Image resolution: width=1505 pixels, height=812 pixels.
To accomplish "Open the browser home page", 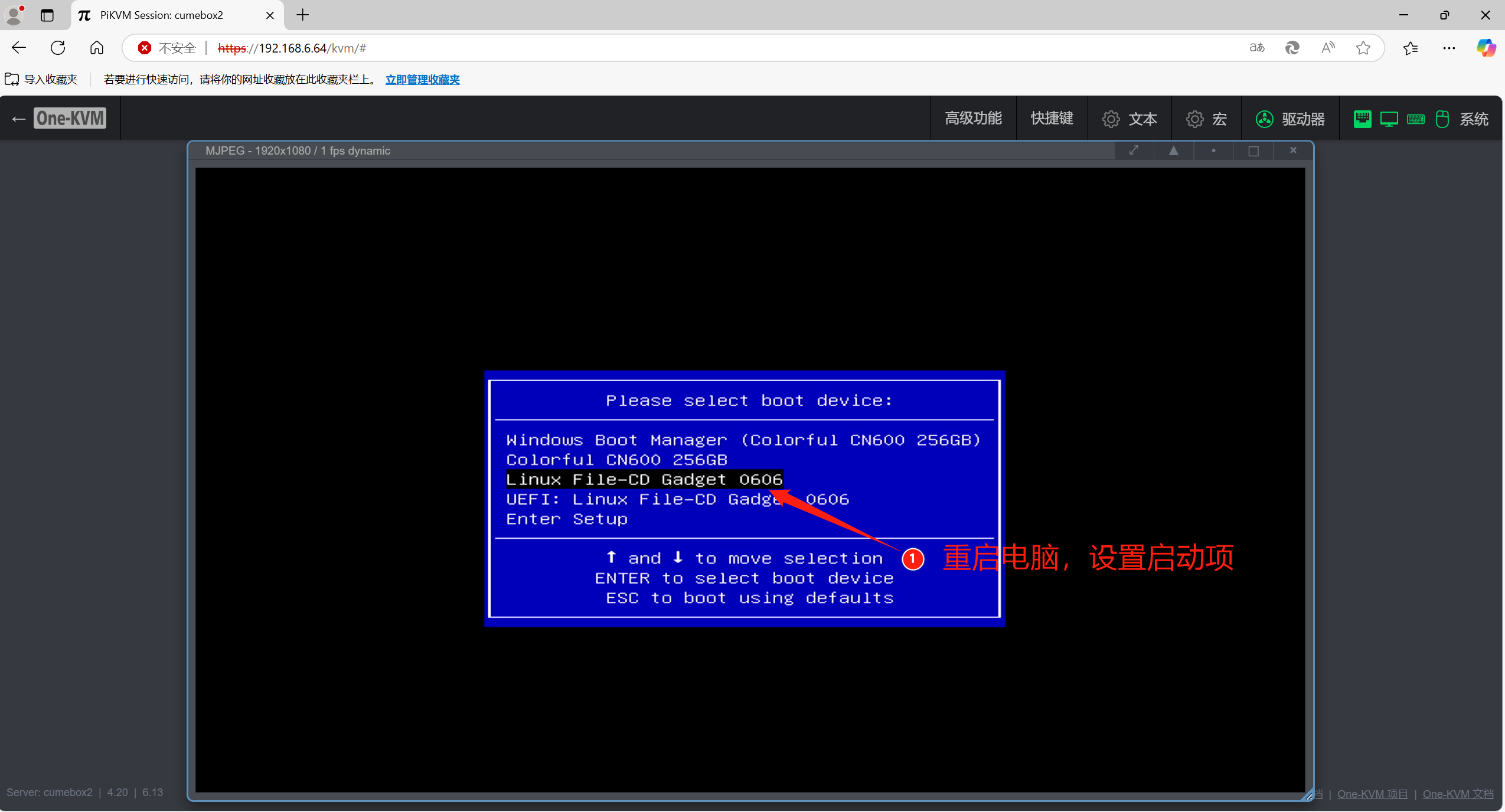I will tap(97, 48).
